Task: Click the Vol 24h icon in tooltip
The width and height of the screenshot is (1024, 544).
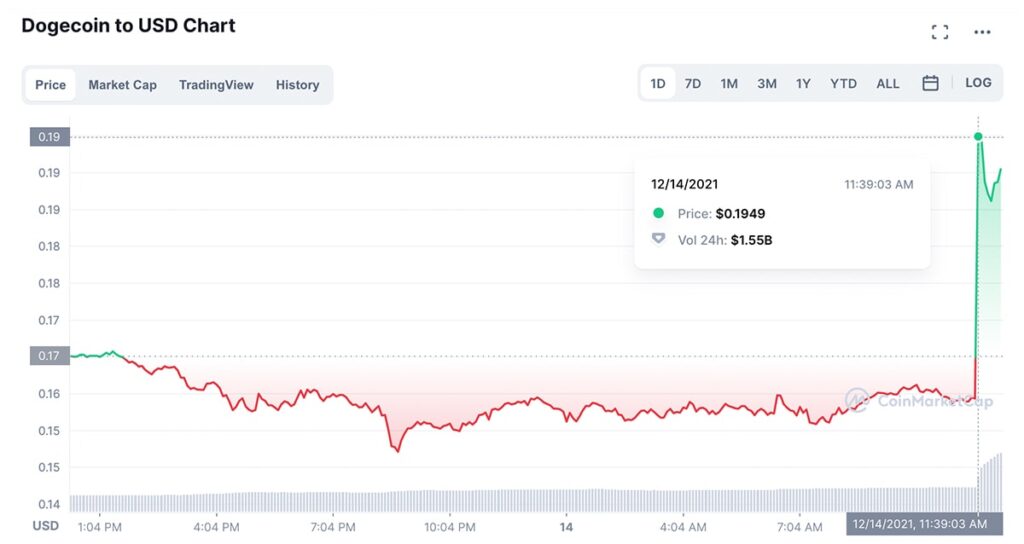Action: pos(658,239)
